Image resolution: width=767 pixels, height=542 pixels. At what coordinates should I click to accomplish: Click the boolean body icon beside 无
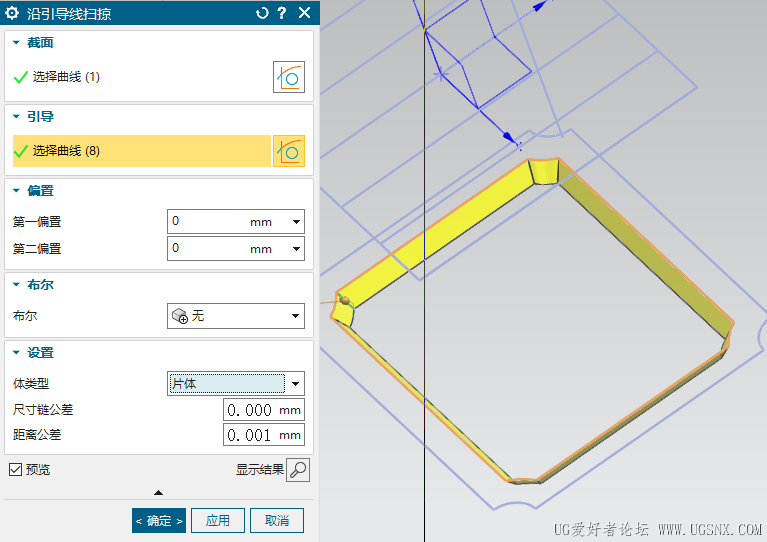(x=180, y=316)
